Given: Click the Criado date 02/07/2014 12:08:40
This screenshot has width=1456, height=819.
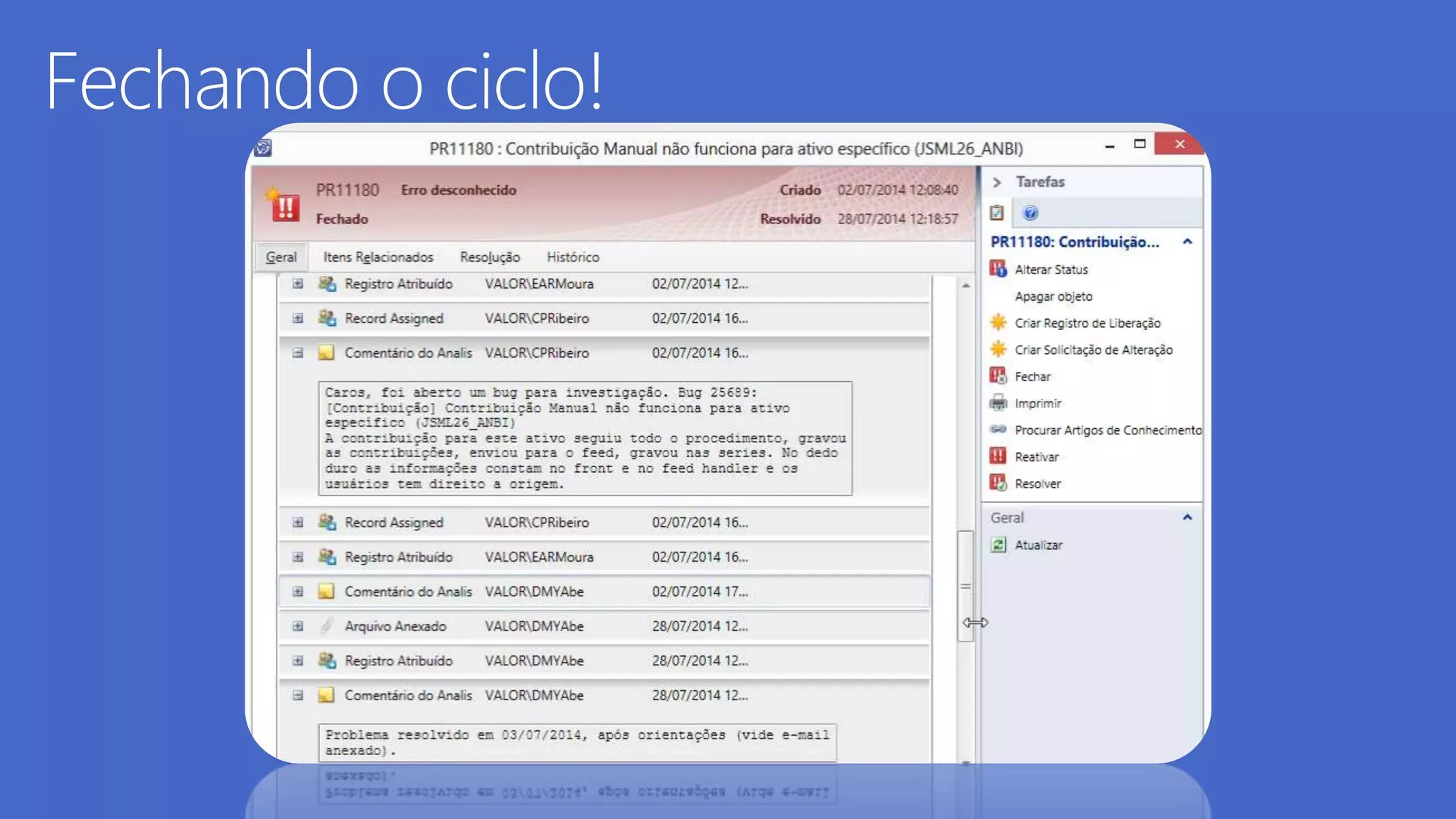Looking at the screenshot, I should coord(897,190).
